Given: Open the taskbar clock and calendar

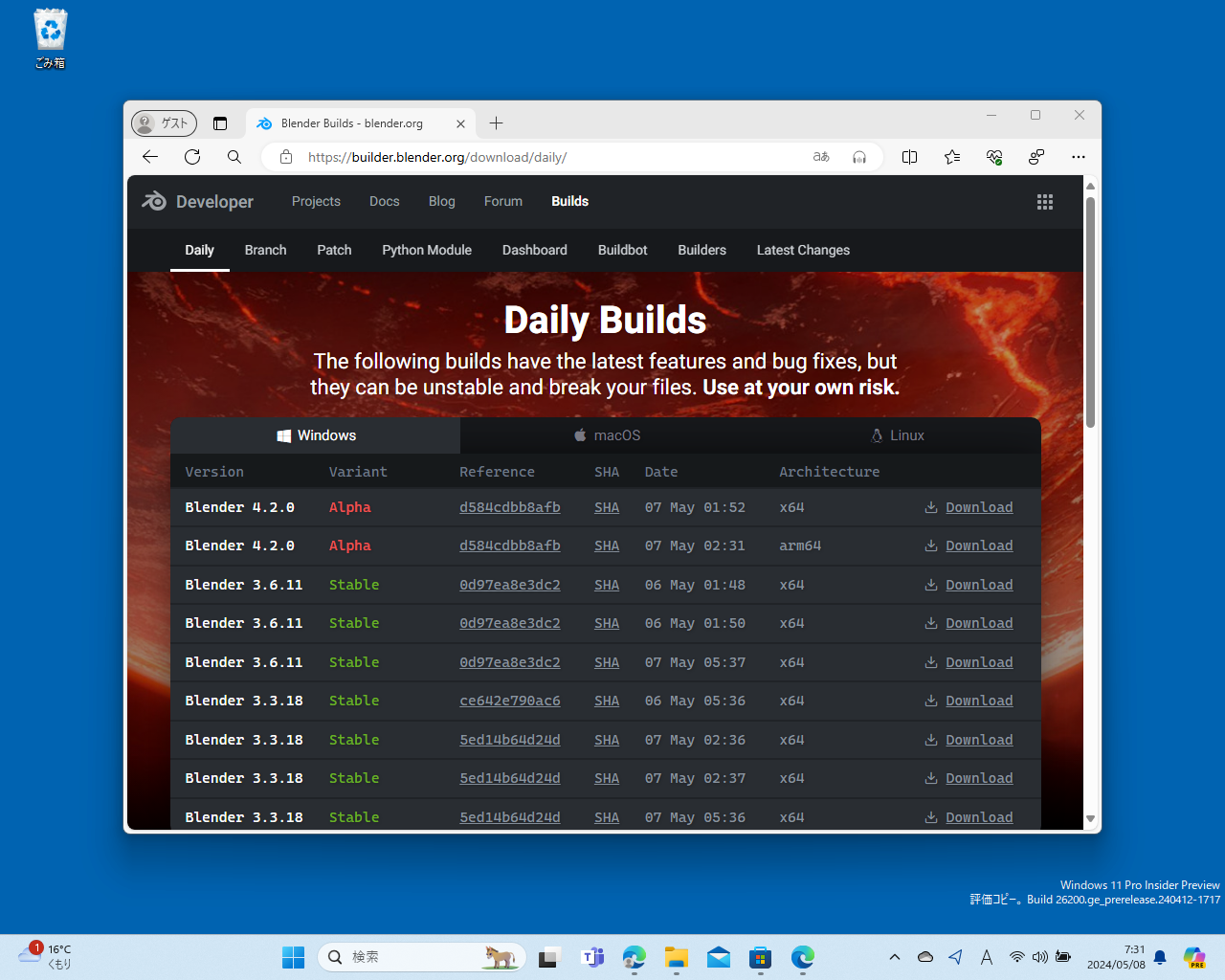Looking at the screenshot, I should (x=1116, y=957).
